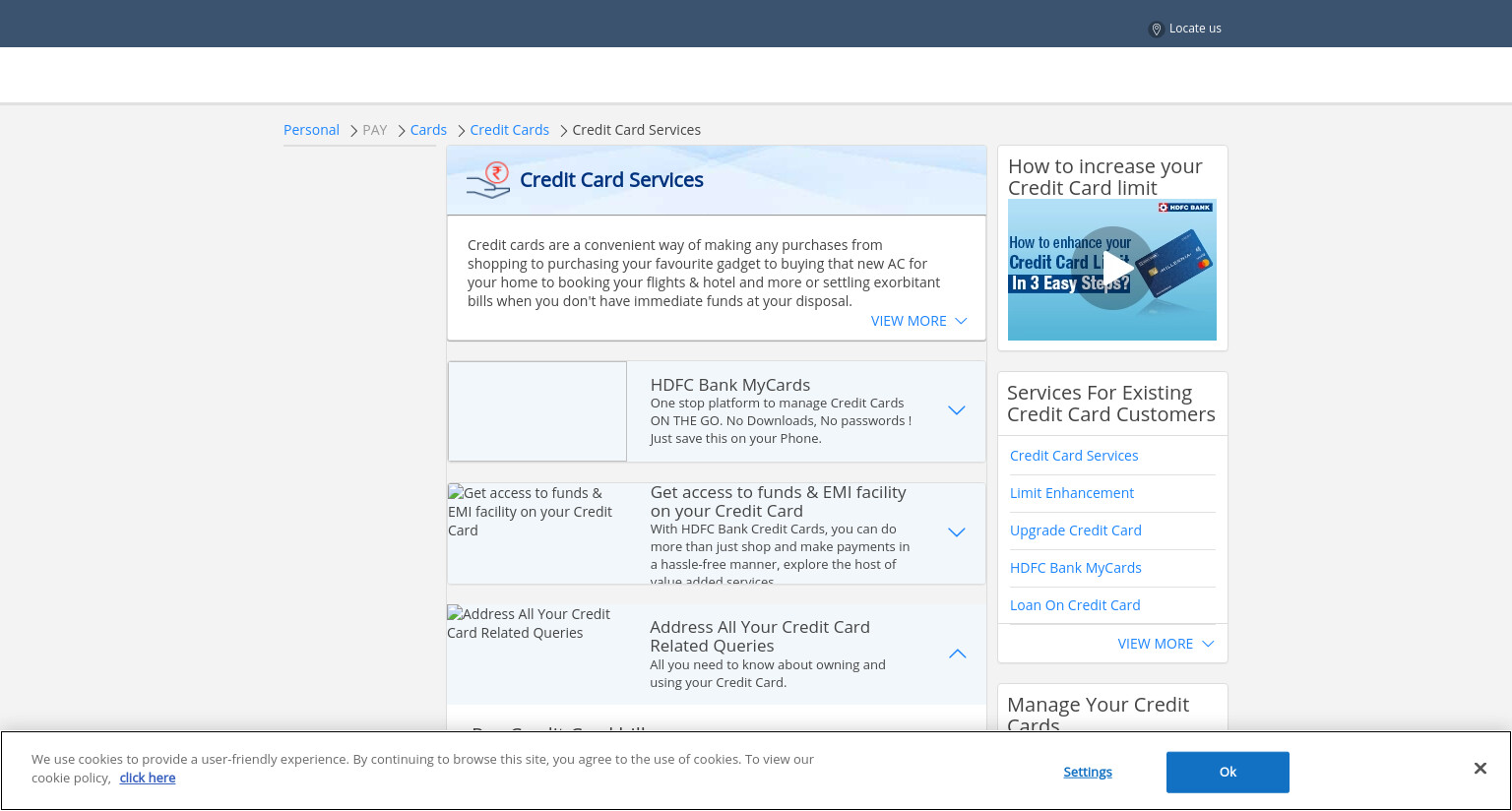Go to Personal breadcrumb
Image resolution: width=1512 pixels, height=811 pixels.
pyautogui.click(x=311, y=130)
